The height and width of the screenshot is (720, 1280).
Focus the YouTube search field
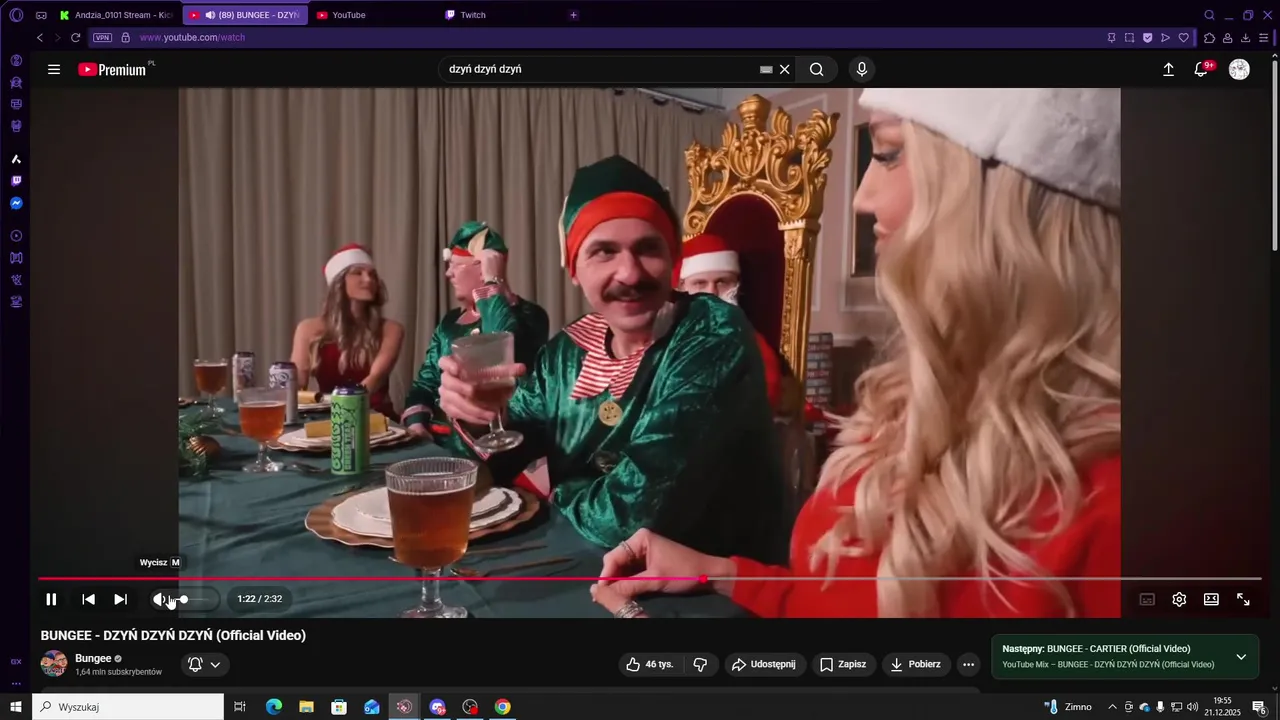click(600, 69)
